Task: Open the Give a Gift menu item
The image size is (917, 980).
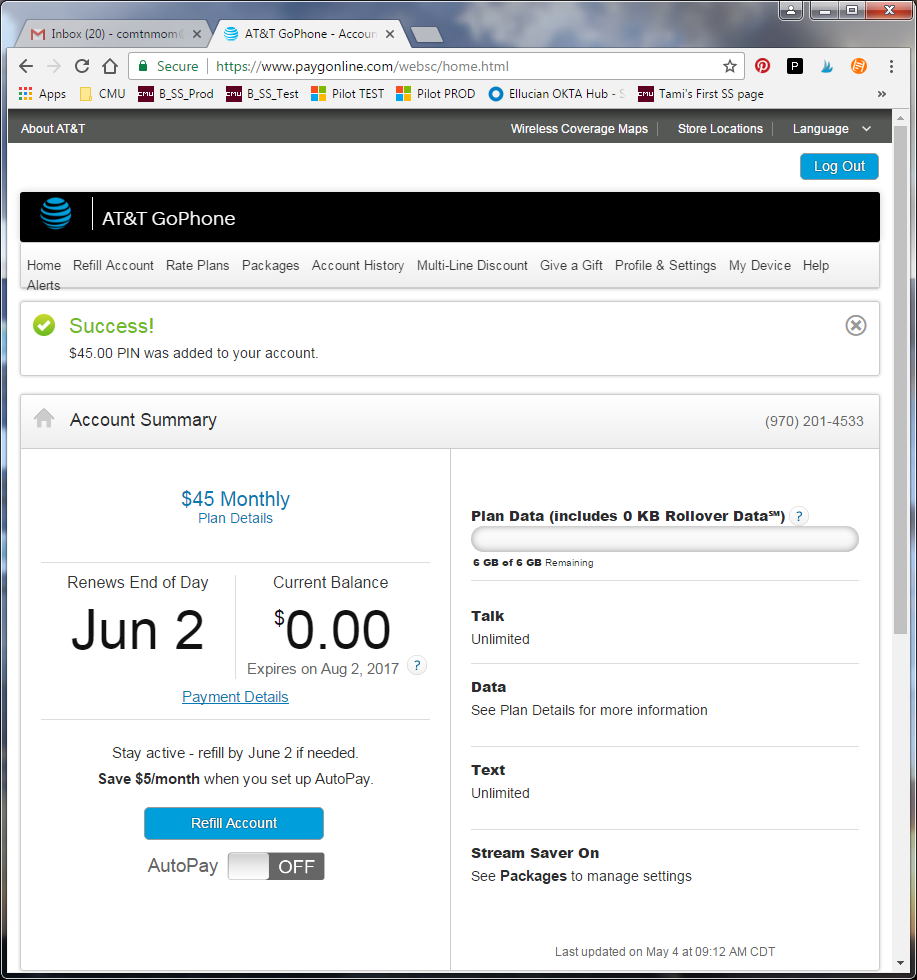Action: tap(571, 265)
